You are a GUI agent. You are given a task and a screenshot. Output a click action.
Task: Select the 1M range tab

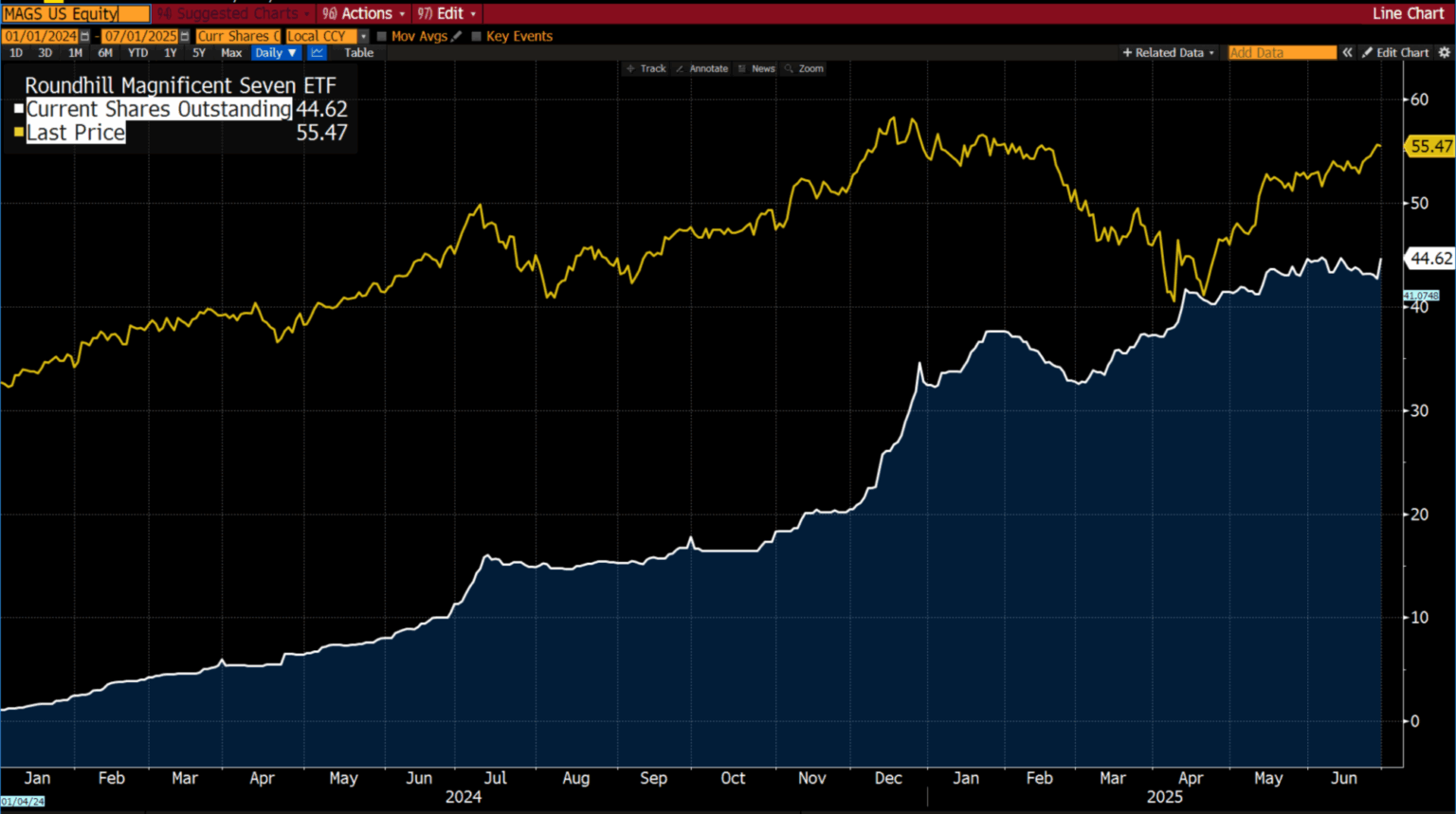click(x=75, y=53)
